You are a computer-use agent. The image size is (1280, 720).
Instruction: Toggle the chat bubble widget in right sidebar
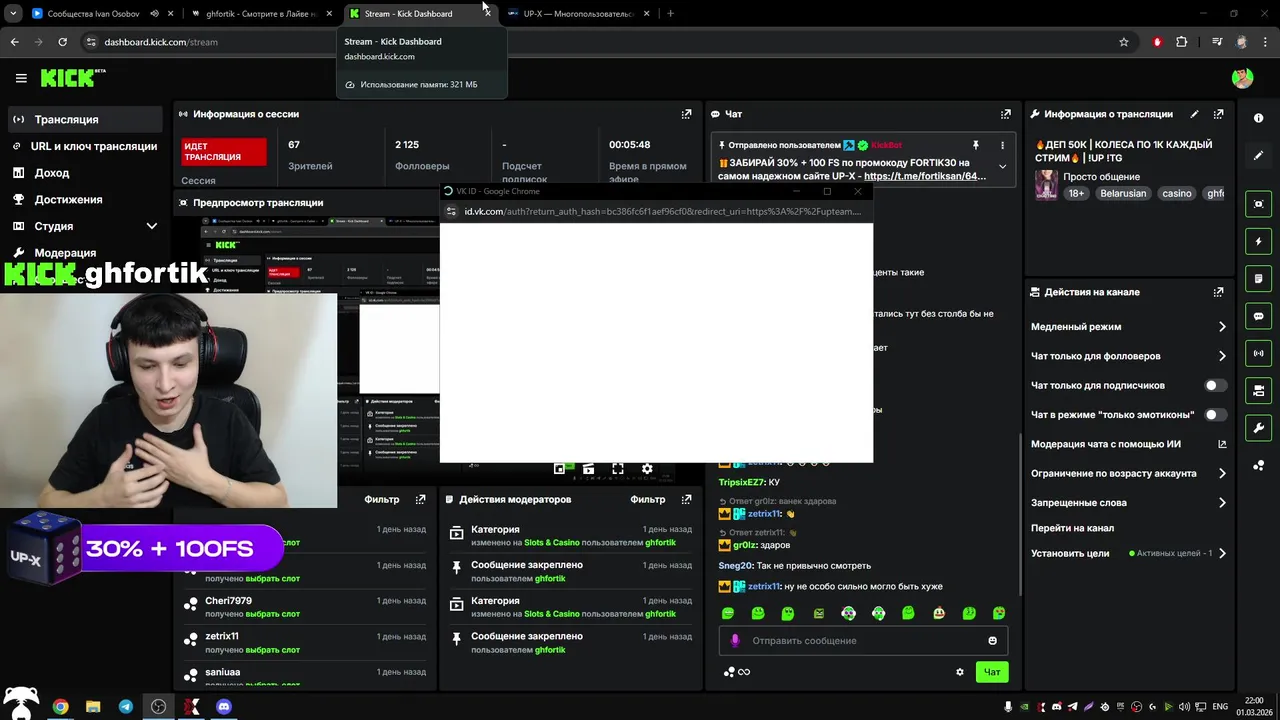(1258, 316)
